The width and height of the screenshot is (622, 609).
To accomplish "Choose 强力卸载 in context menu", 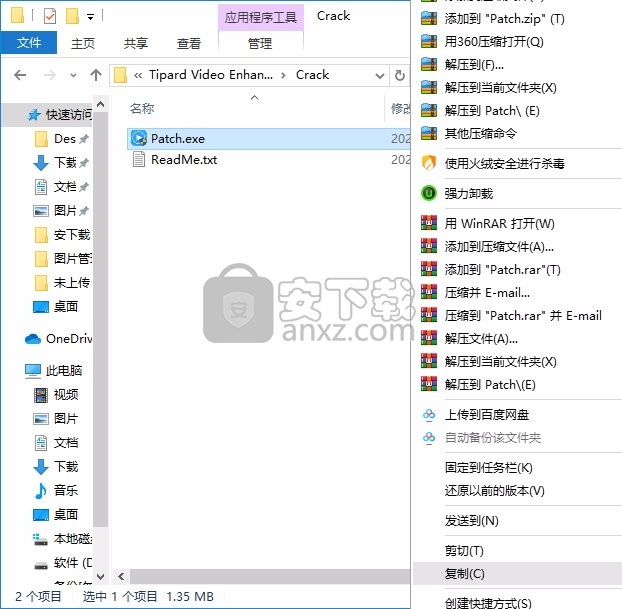I will click(517, 194).
